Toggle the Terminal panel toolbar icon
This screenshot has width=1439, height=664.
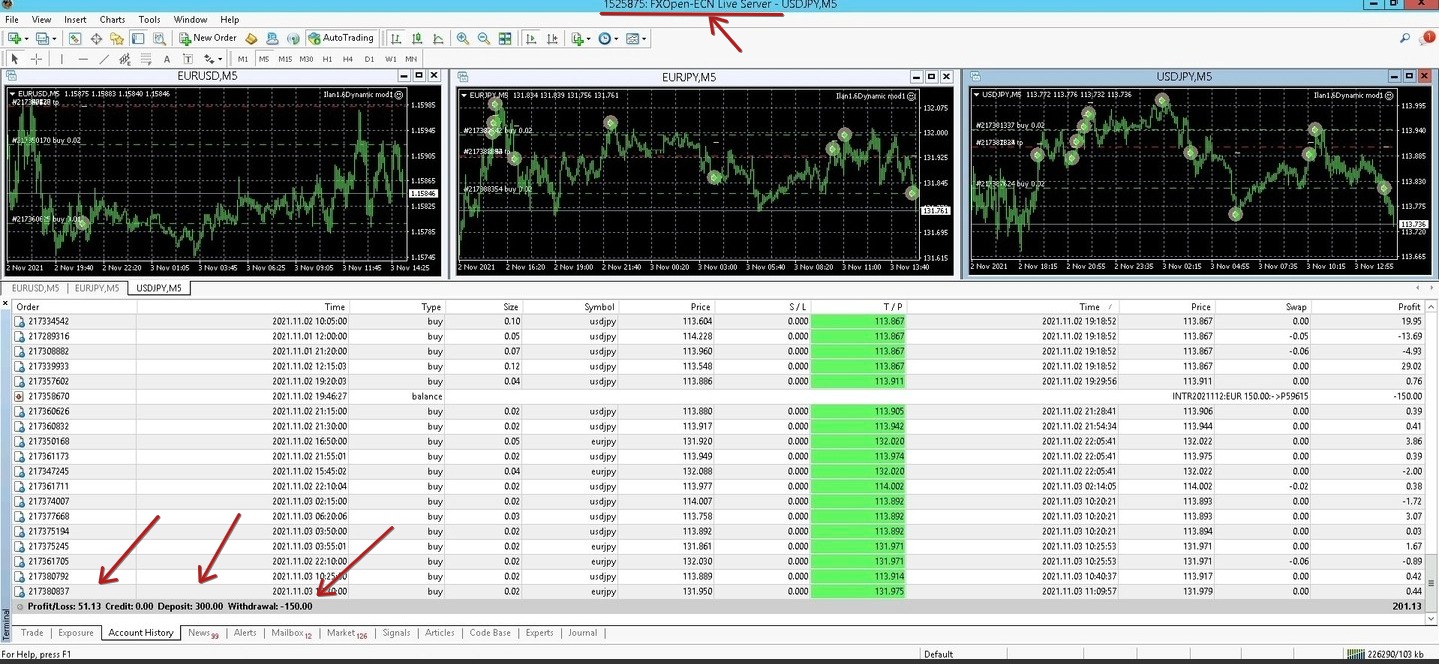tap(138, 38)
